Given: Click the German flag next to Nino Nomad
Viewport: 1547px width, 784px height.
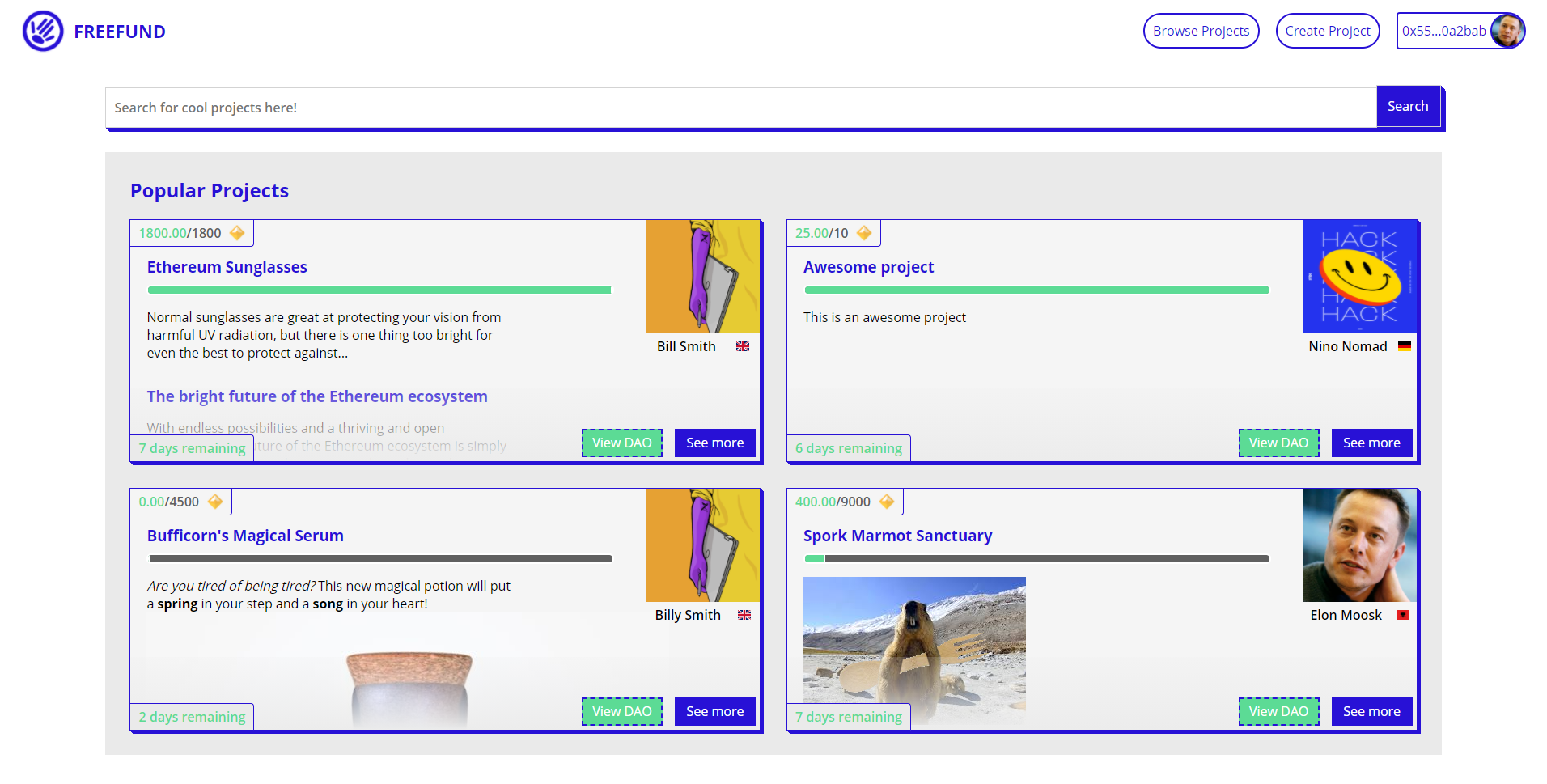Looking at the screenshot, I should coord(1405,346).
